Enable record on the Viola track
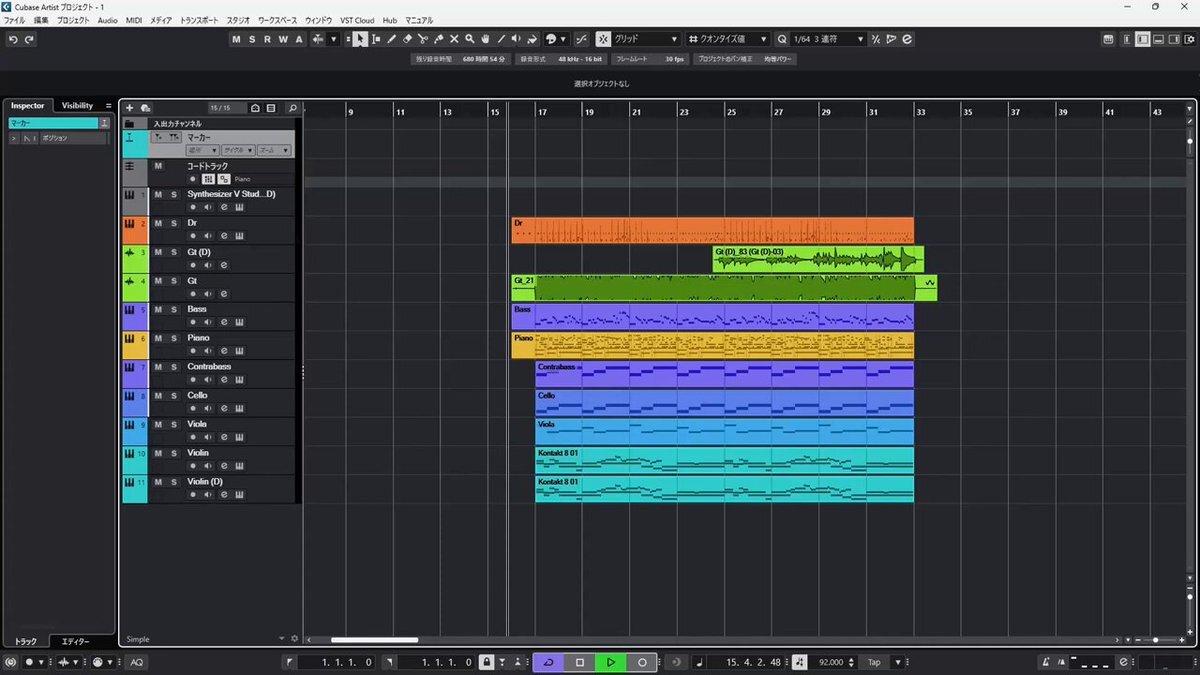 point(193,437)
